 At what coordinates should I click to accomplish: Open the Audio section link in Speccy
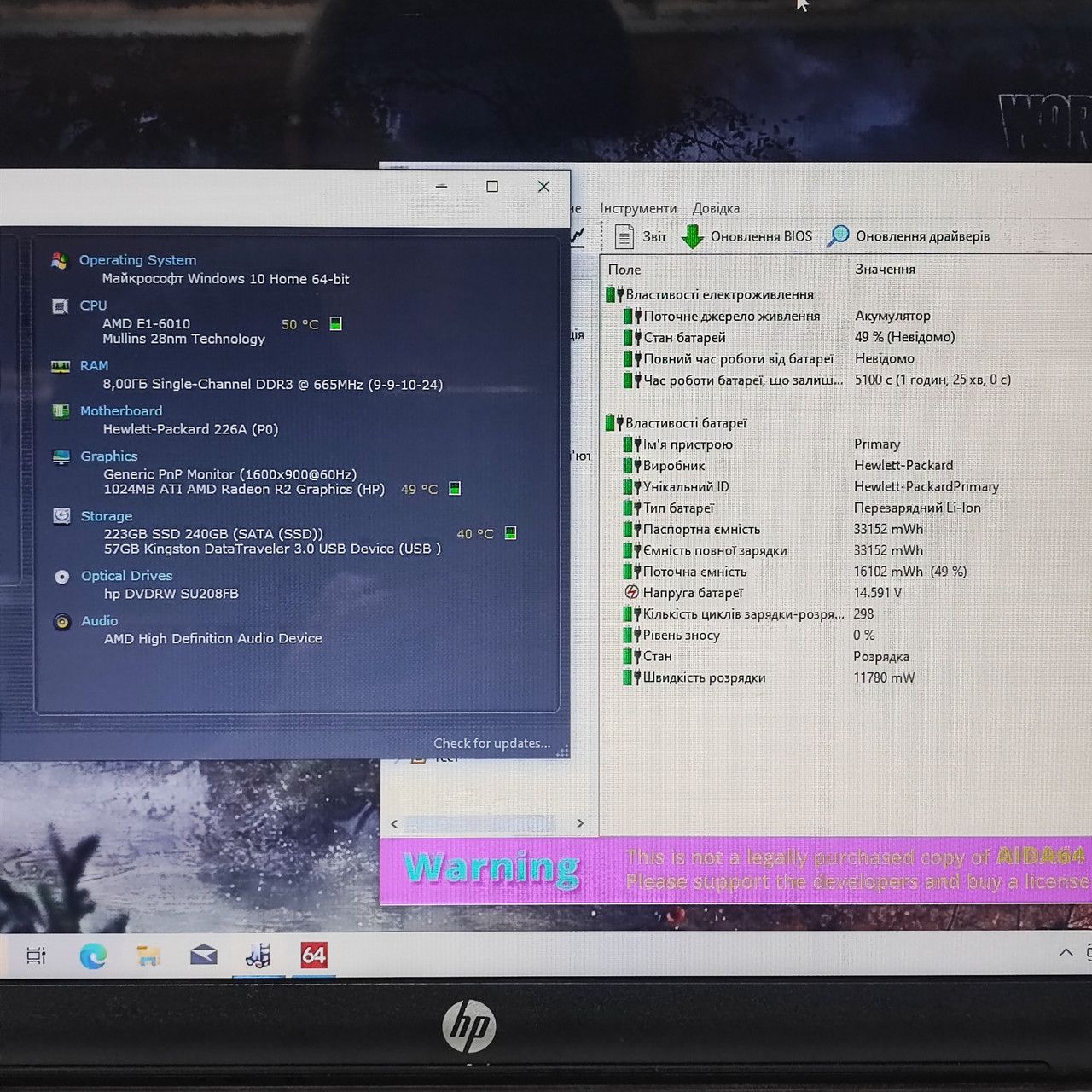coord(100,621)
